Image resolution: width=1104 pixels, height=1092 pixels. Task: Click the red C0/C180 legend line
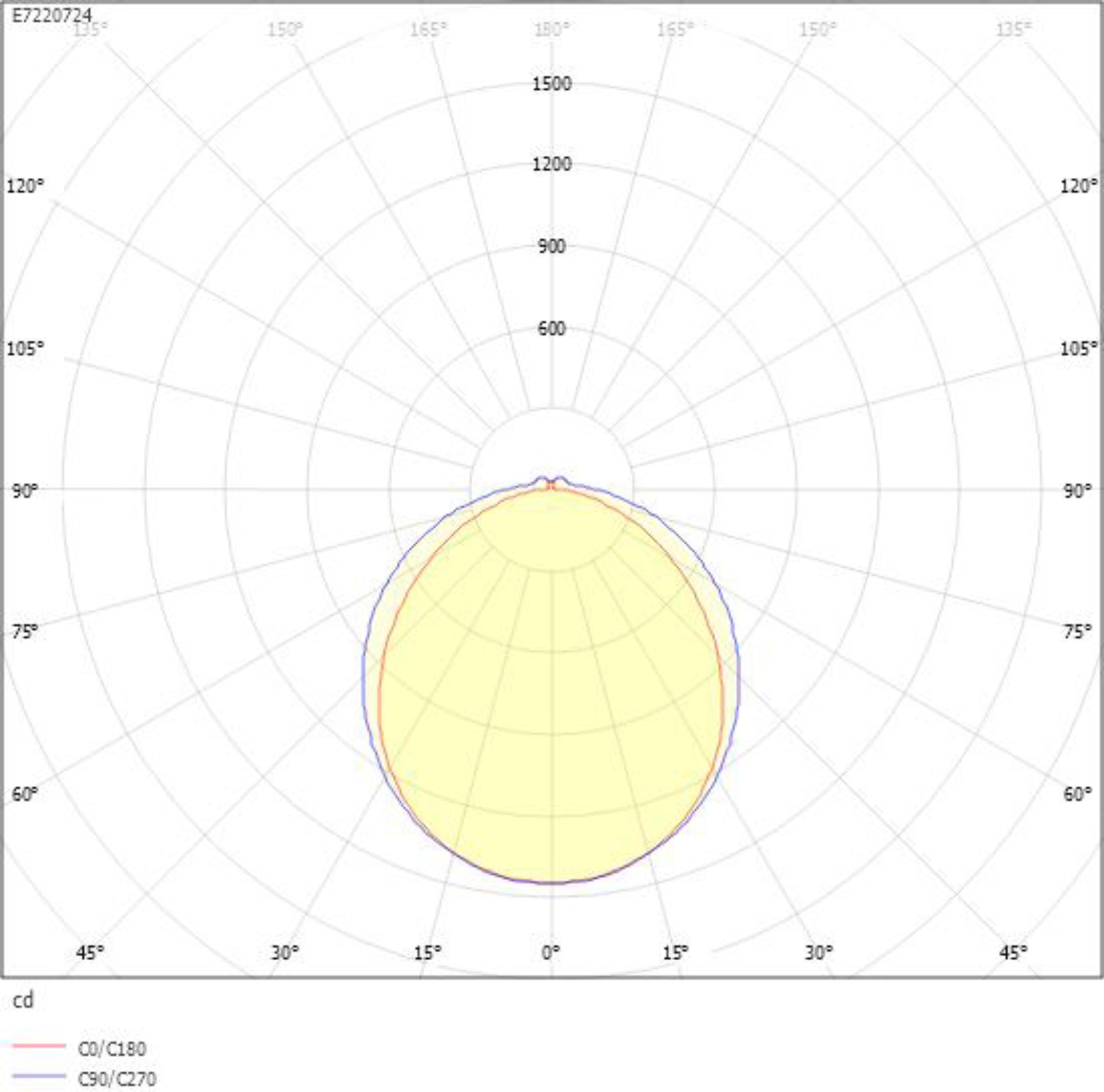39,1046
